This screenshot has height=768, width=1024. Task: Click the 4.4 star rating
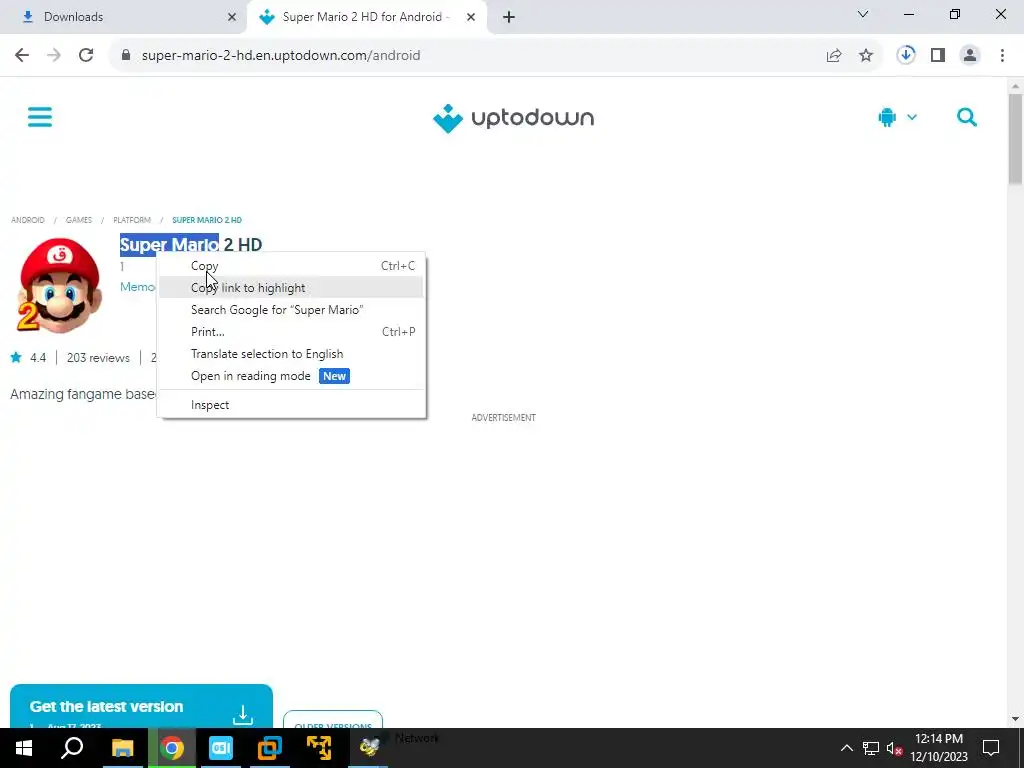coord(28,358)
